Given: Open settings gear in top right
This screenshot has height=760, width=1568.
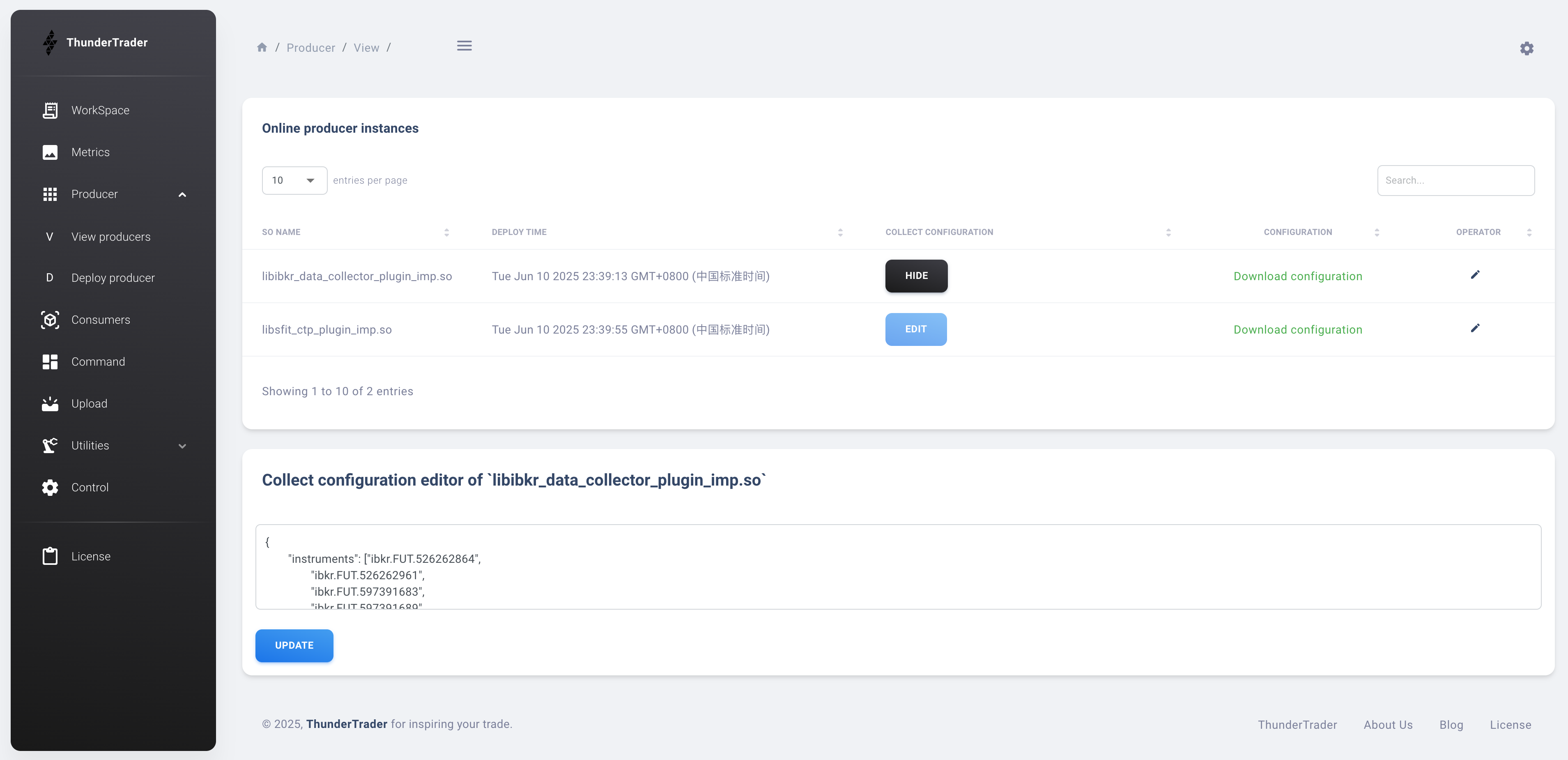Looking at the screenshot, I should pos(1527,48).
